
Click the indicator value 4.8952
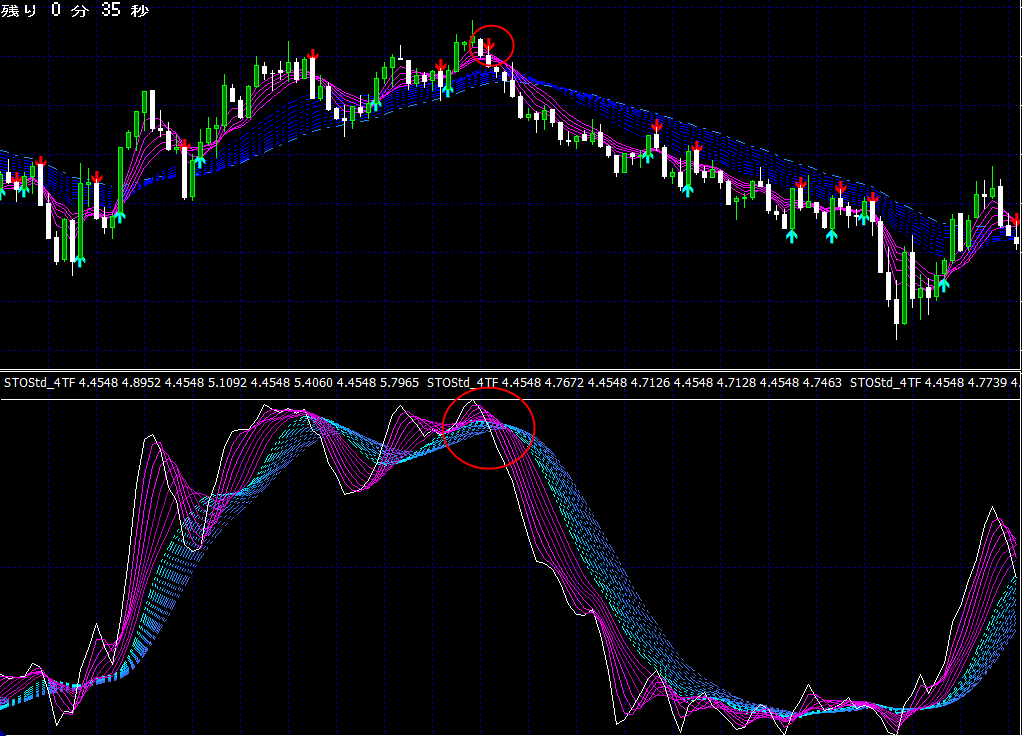point(141,383)
